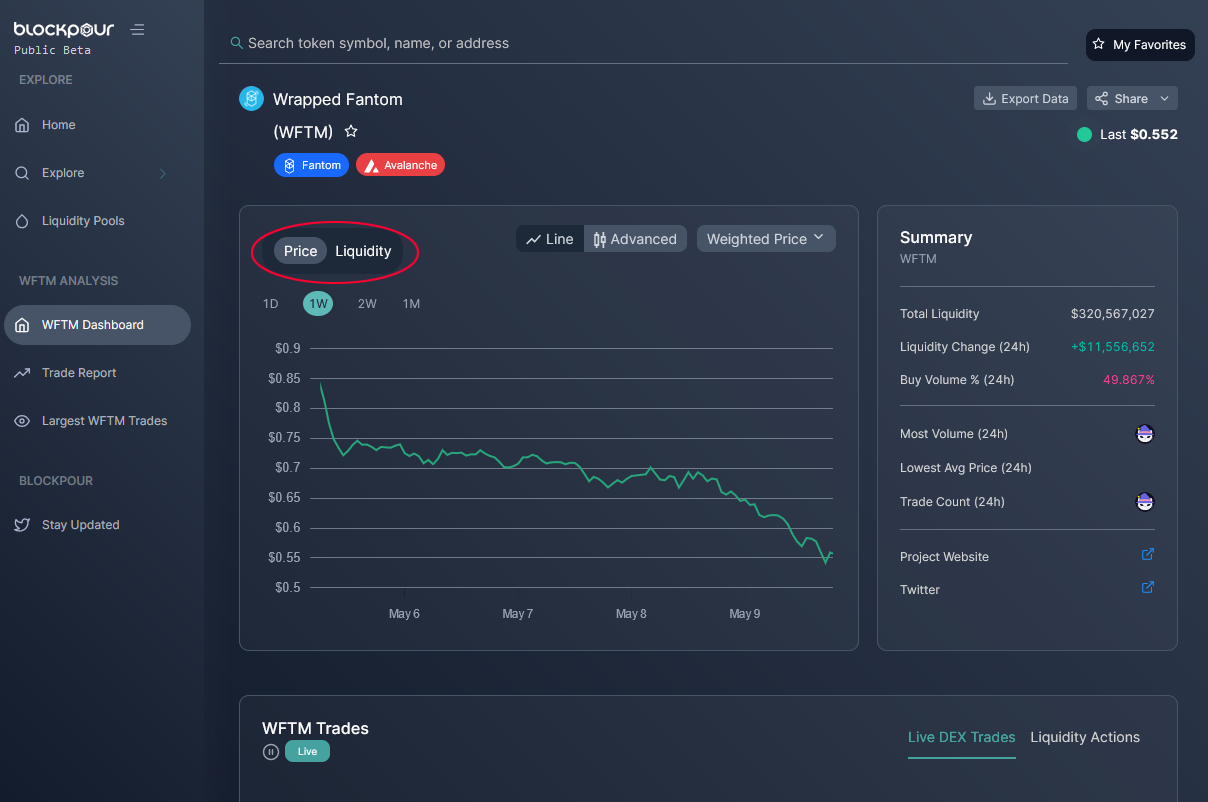Click the Avalanche logo inside Avalanche badge
The image size is (1208, 802).
371,166
